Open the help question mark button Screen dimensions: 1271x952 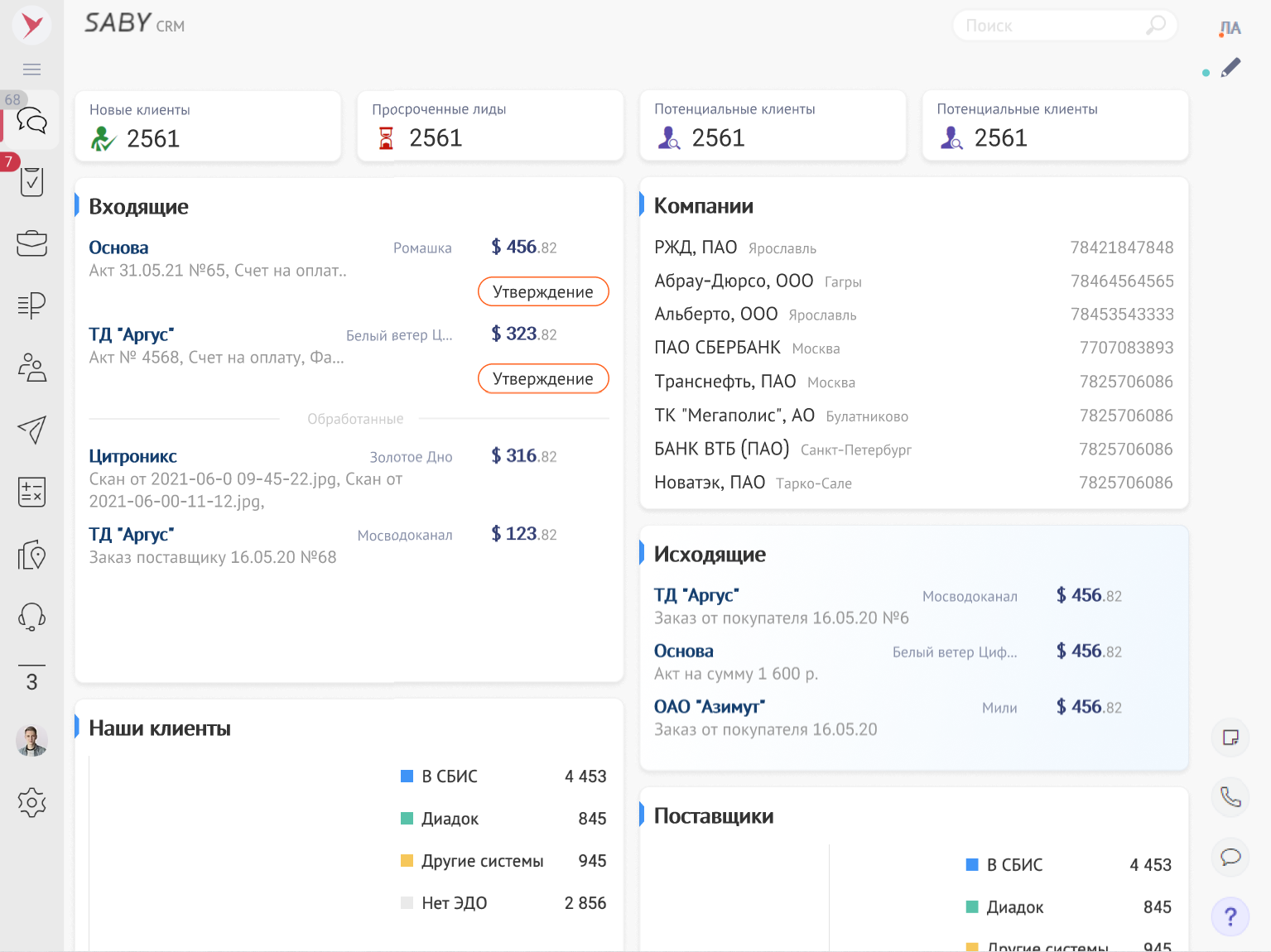tap(1230, 916)
